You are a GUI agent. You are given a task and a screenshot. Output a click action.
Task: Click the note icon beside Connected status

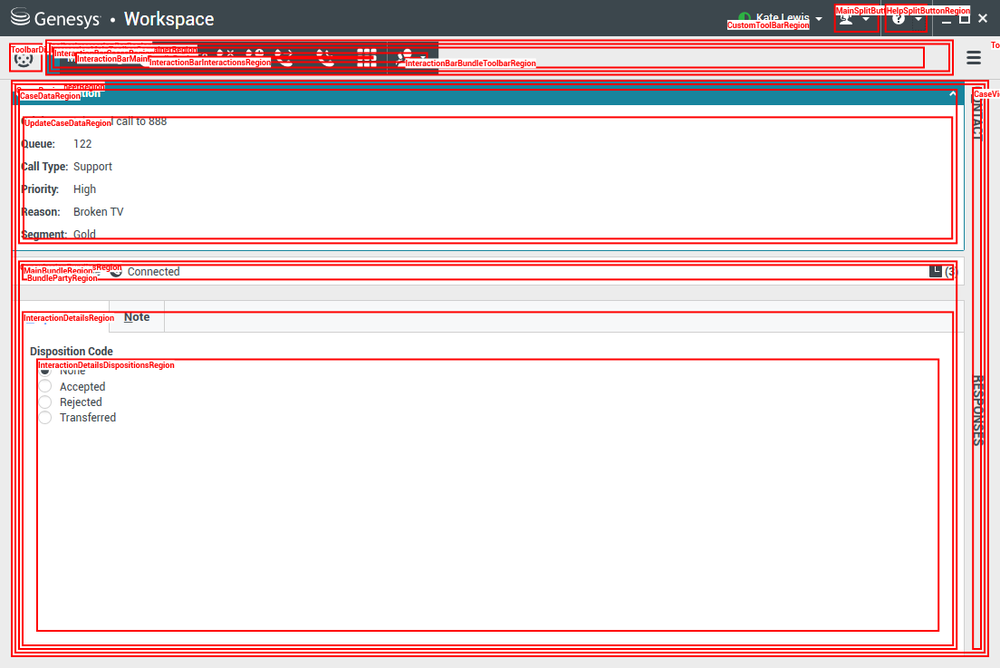[x=935, y=271]
